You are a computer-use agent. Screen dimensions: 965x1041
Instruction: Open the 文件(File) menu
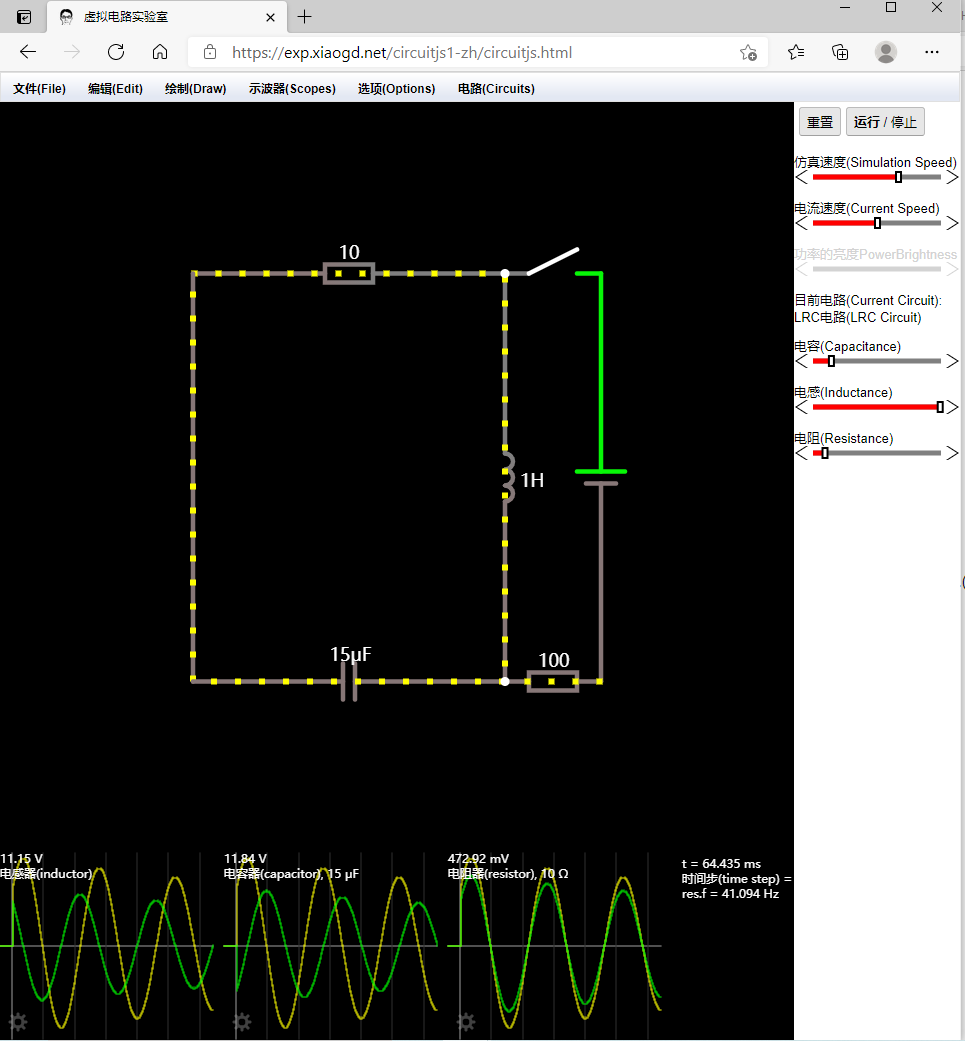pos(38,88)
